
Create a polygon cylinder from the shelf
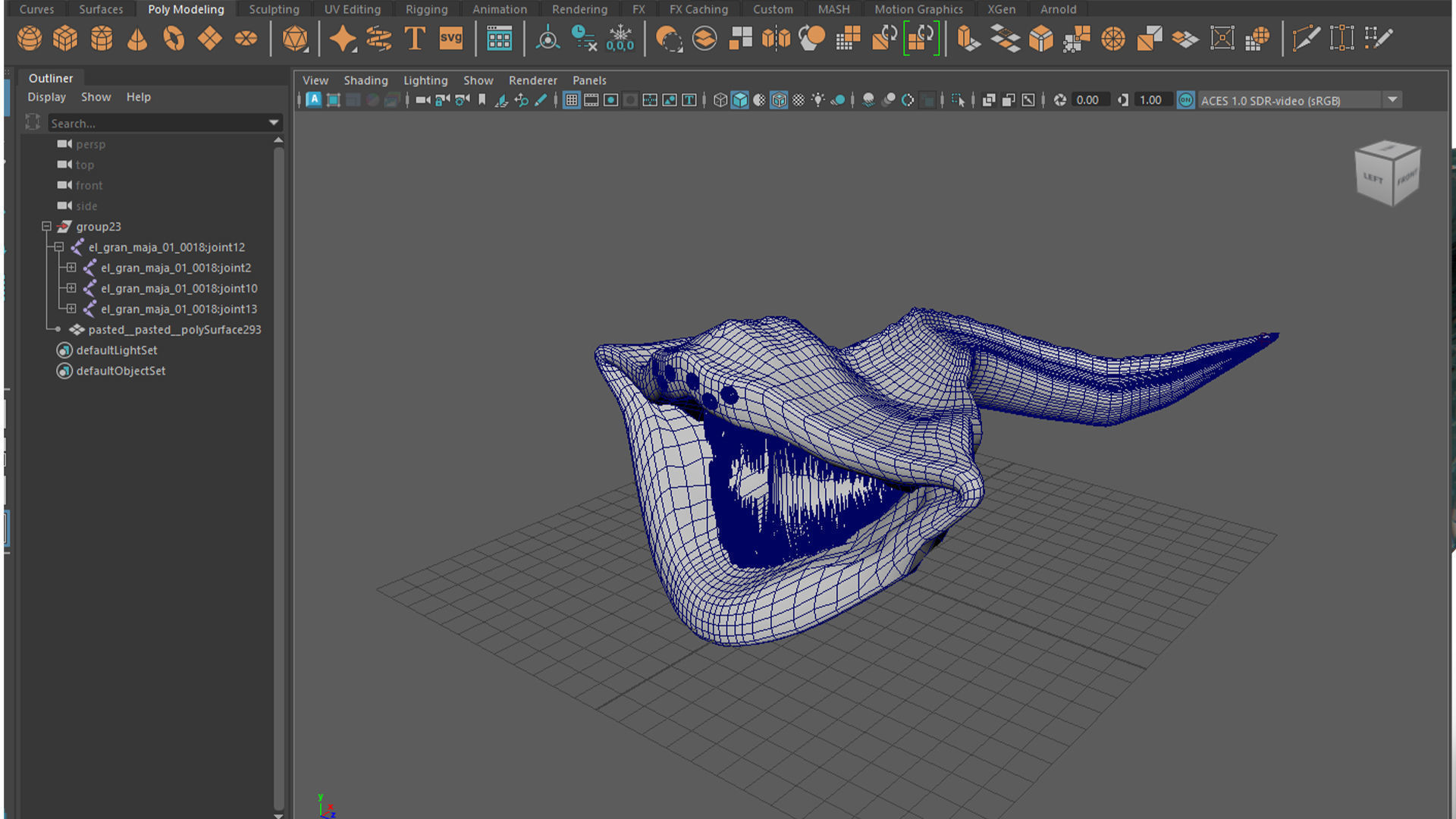click(101, 38)
